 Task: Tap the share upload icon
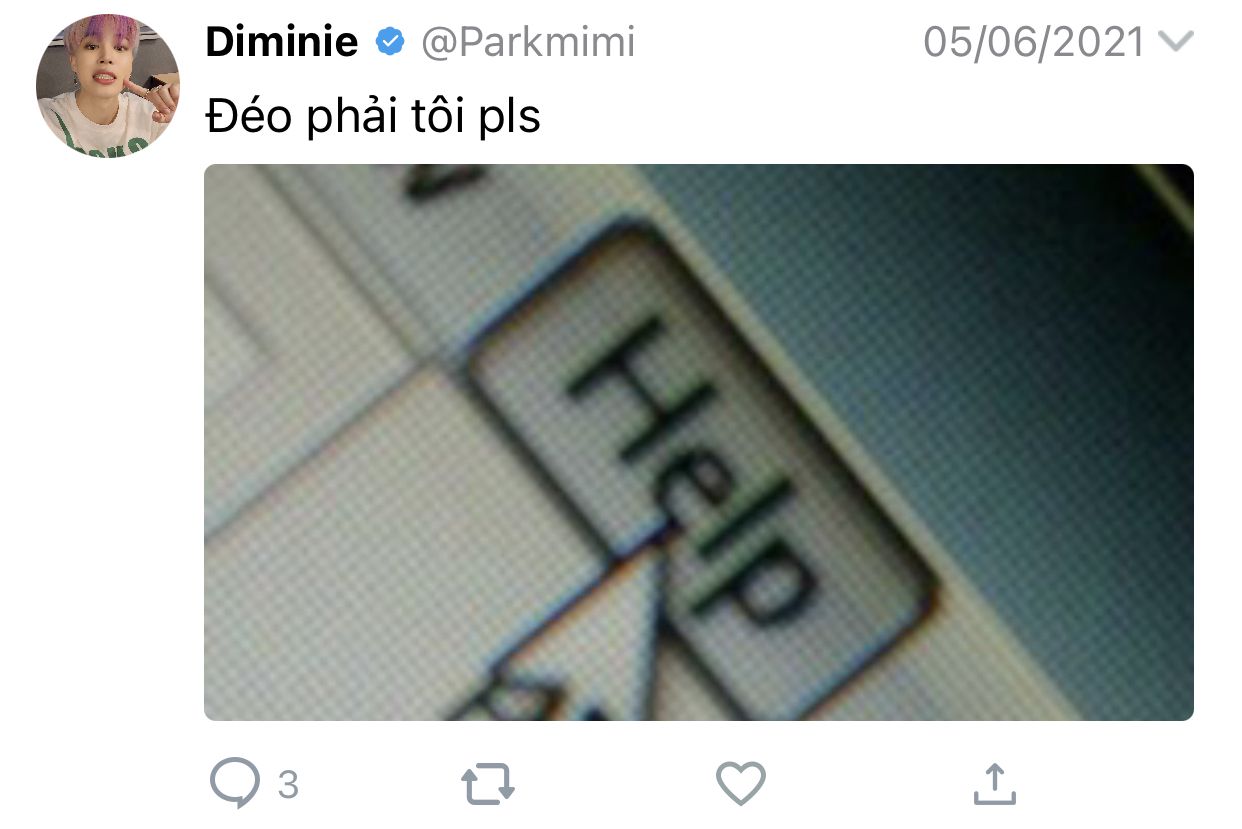point(994,784)
